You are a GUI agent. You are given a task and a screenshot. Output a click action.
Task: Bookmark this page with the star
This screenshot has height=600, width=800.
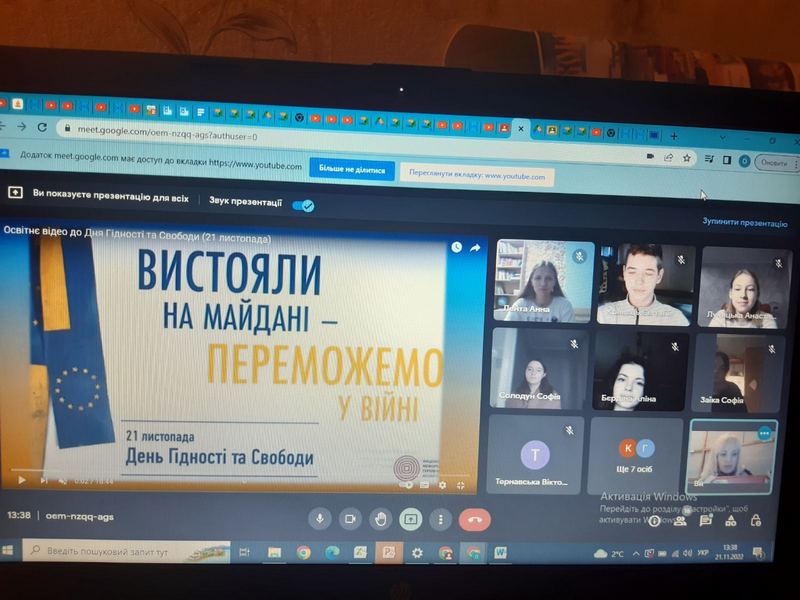tap(687, 158)
